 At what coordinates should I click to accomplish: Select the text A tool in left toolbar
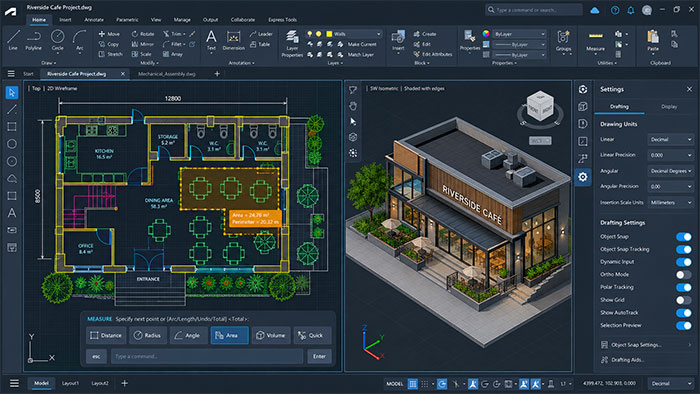point(12,213)
